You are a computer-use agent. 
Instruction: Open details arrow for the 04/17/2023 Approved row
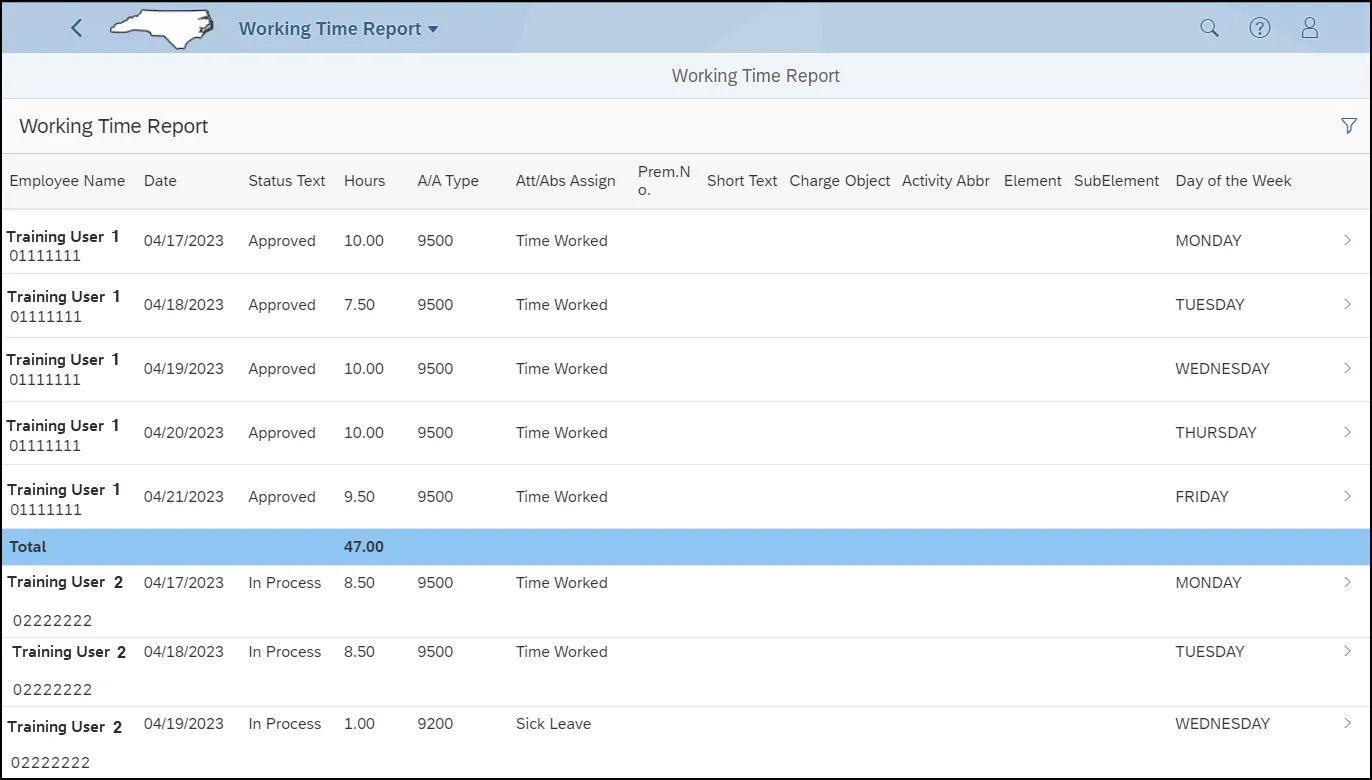pyautogui.click(x=1347, y=240)
